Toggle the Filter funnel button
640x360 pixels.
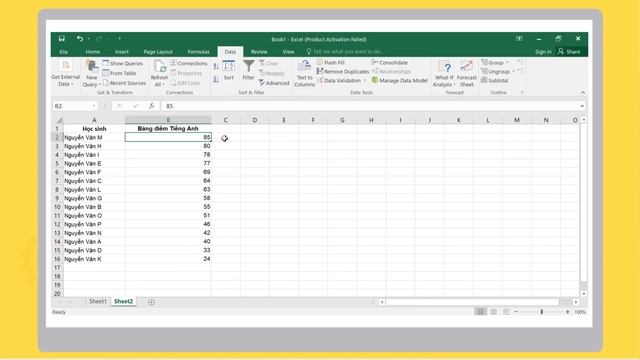[x=248, y=70]
